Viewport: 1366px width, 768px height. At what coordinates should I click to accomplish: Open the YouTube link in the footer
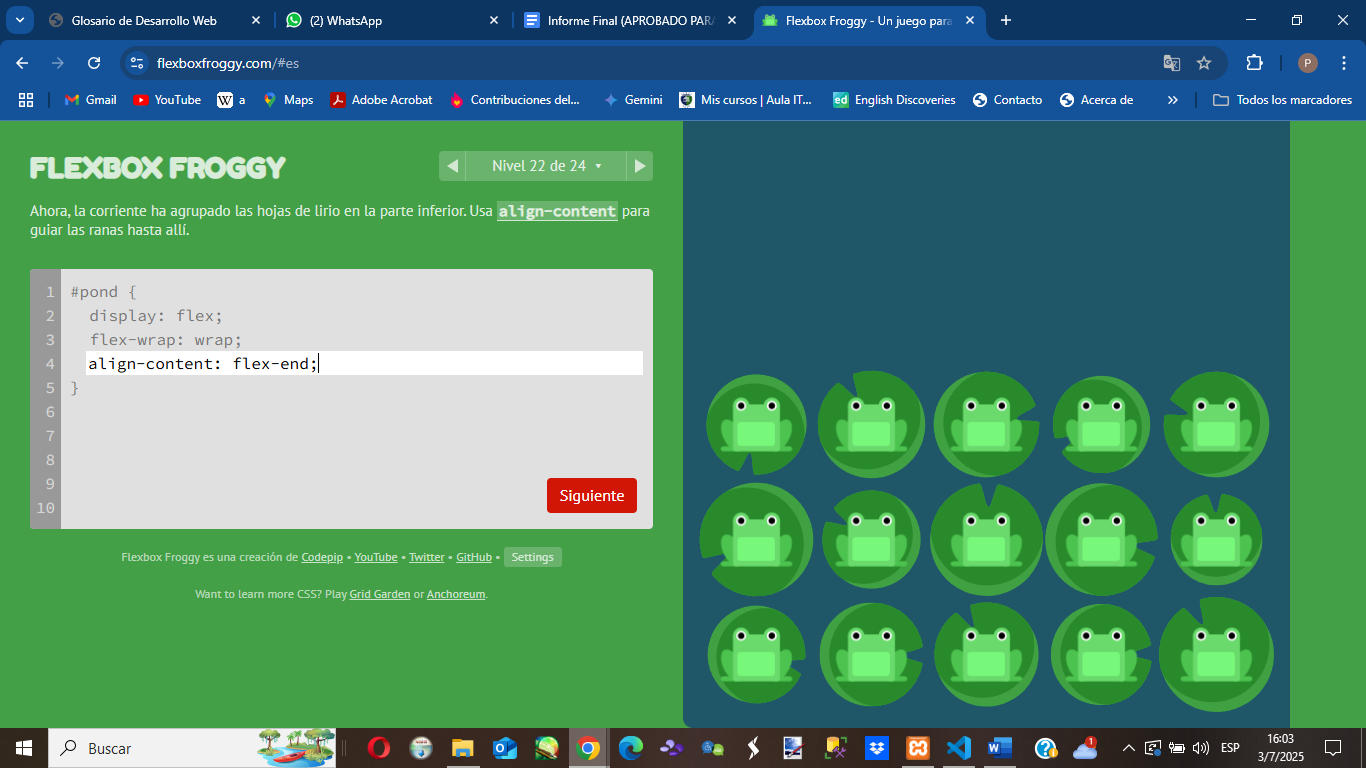tap(376, 557)
